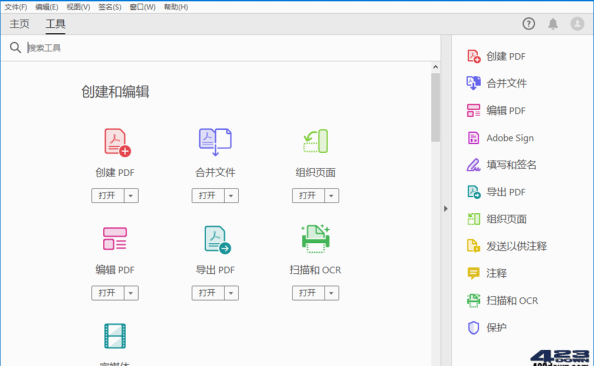
Task: Click the 保护 label in sidebar
Action: coord(497,328)
